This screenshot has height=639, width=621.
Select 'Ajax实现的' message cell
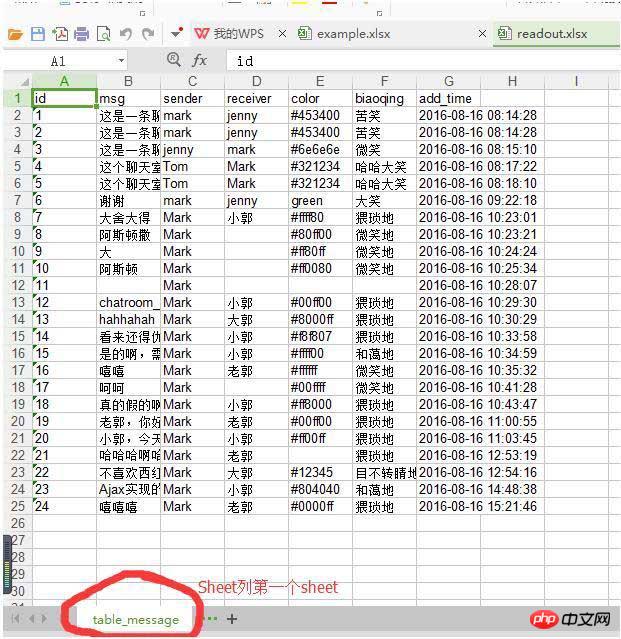[128, 489]
